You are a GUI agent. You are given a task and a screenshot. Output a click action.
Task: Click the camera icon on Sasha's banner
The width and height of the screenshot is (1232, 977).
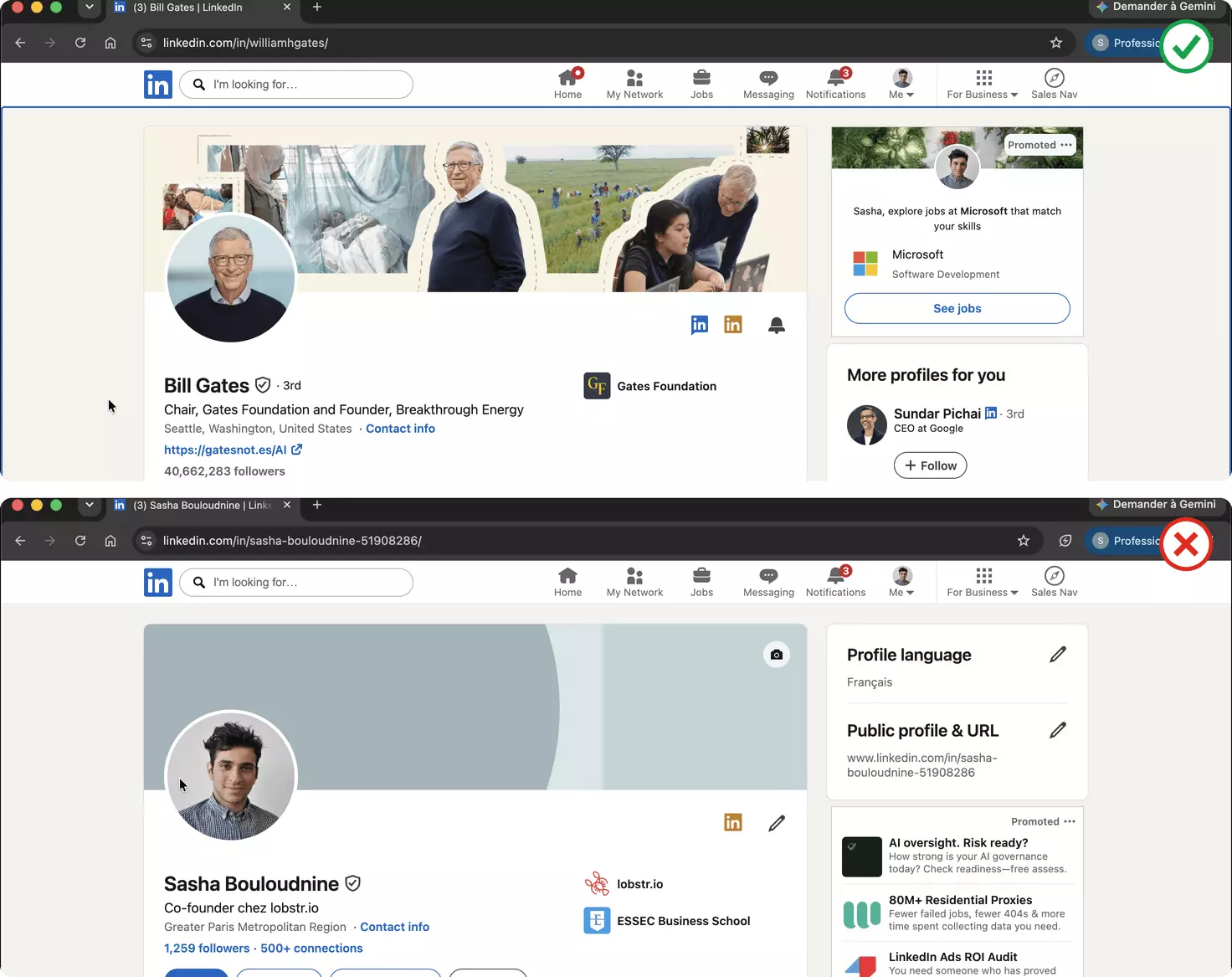tap(777, 655)
